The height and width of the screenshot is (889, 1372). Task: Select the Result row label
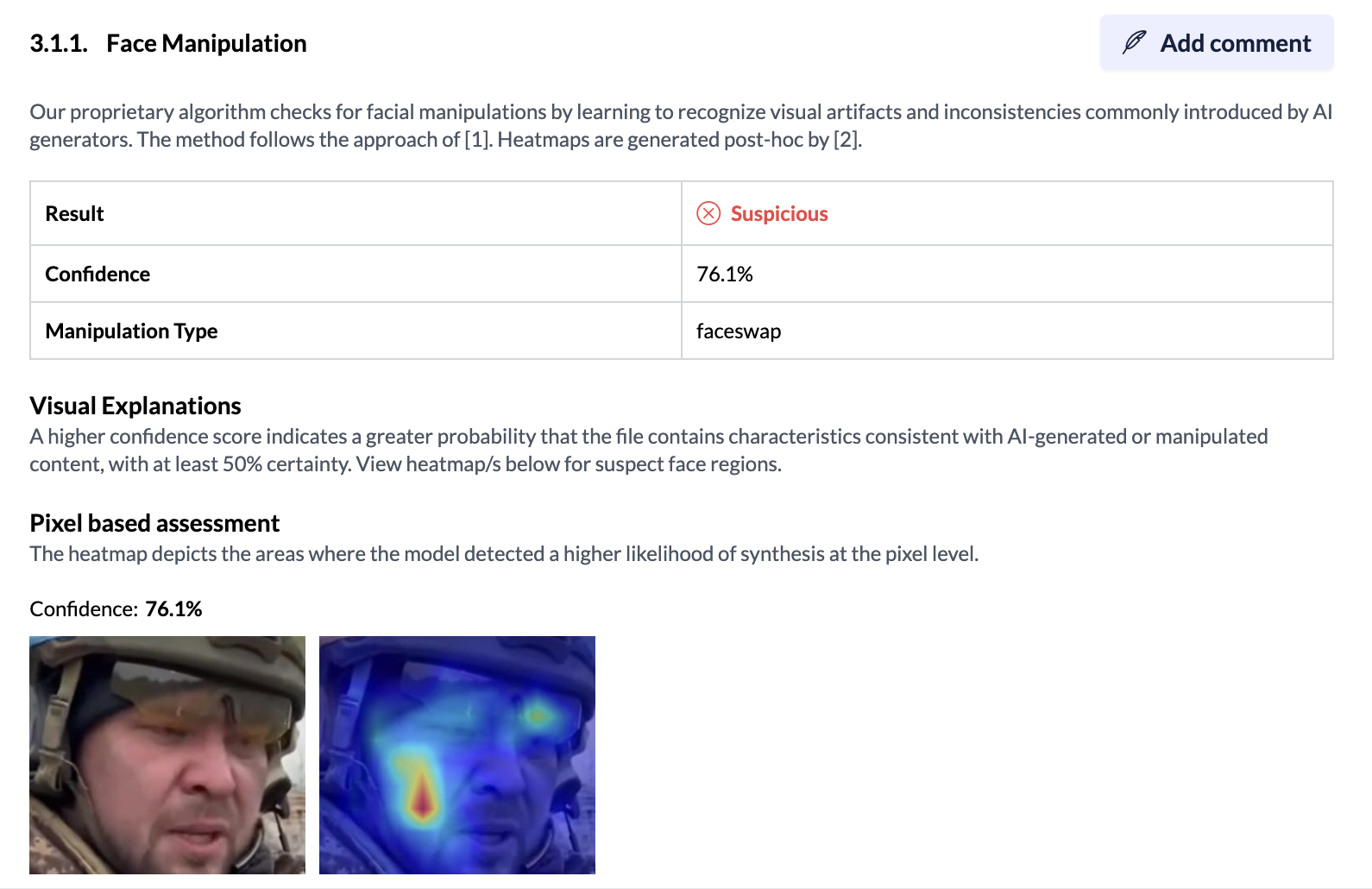(x=75, y=214)
